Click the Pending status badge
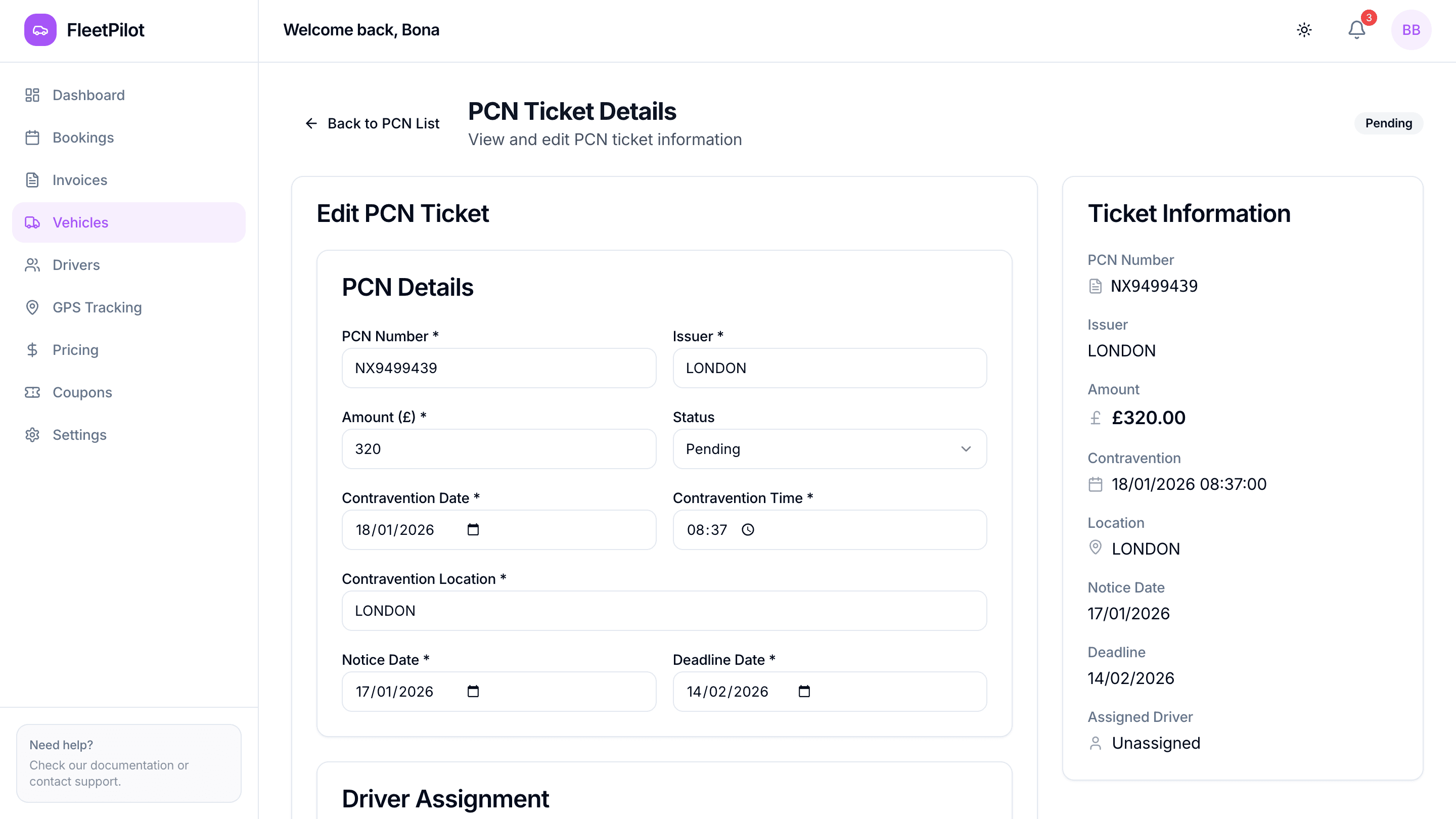This screenshot has width=1456, height=819. (x=1388, y=123)
